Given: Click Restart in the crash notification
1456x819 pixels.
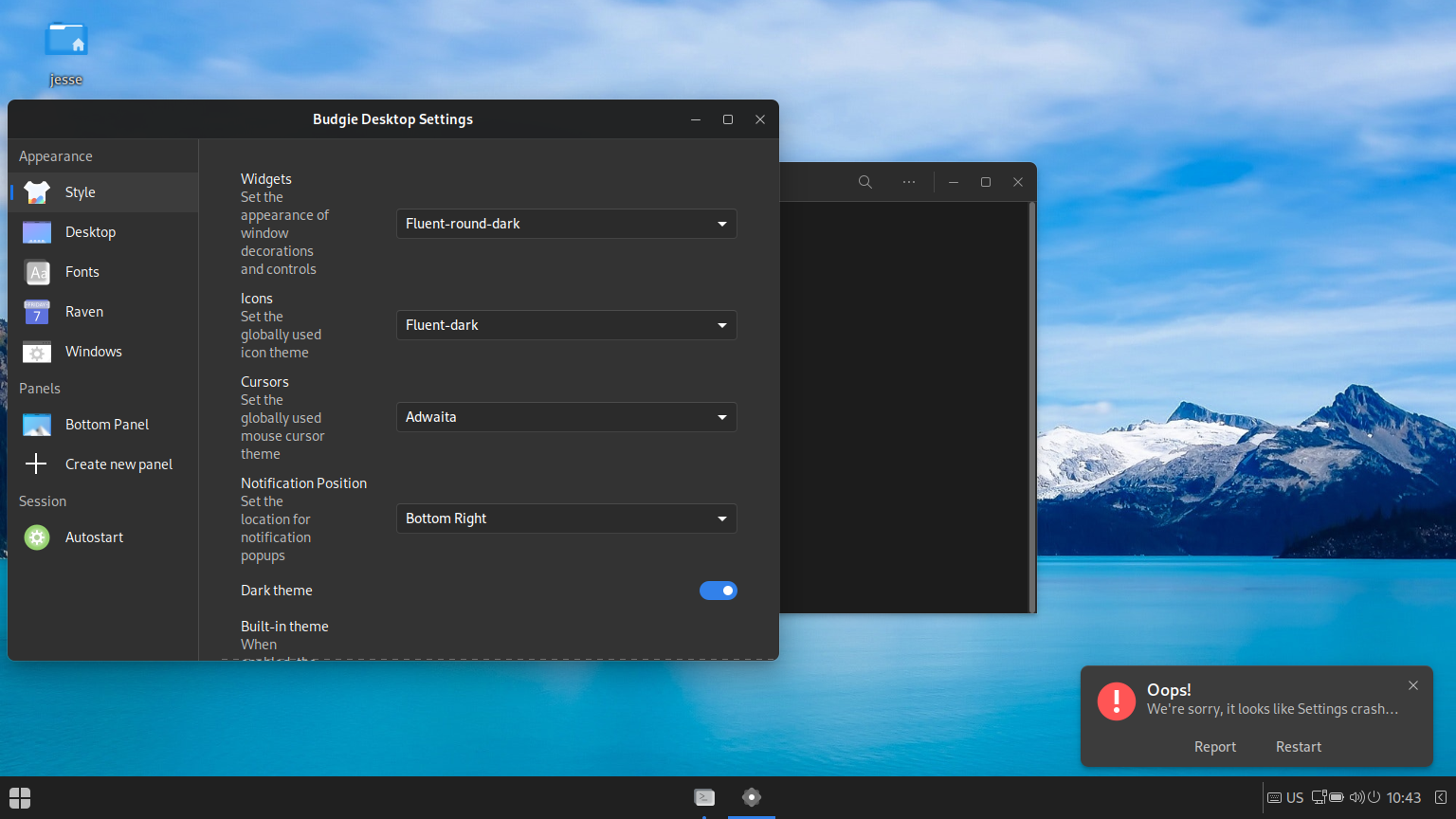Looking at the screenshot, I should coord(1299,747).
